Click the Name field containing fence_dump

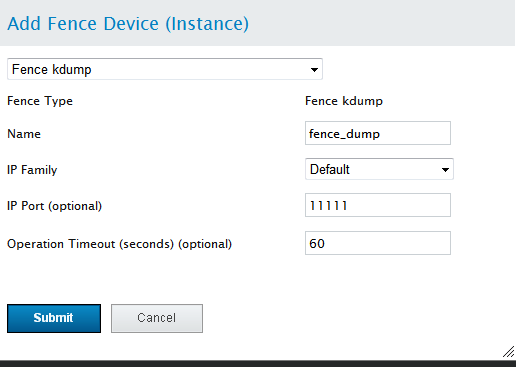(x=378, y=133)
